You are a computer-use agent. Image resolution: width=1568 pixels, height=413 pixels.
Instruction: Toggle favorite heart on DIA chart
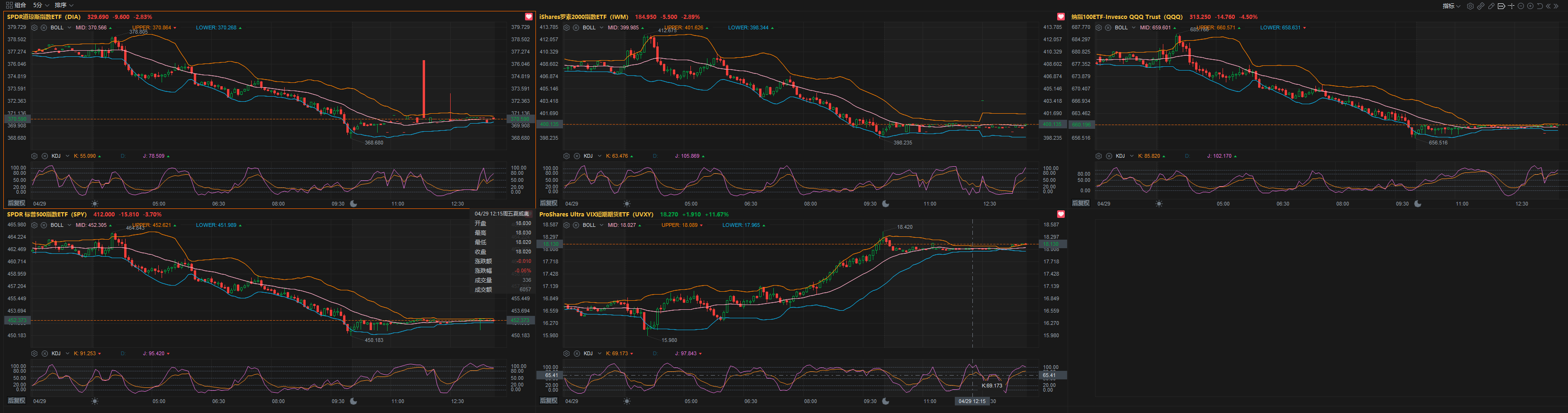point(528,17)
